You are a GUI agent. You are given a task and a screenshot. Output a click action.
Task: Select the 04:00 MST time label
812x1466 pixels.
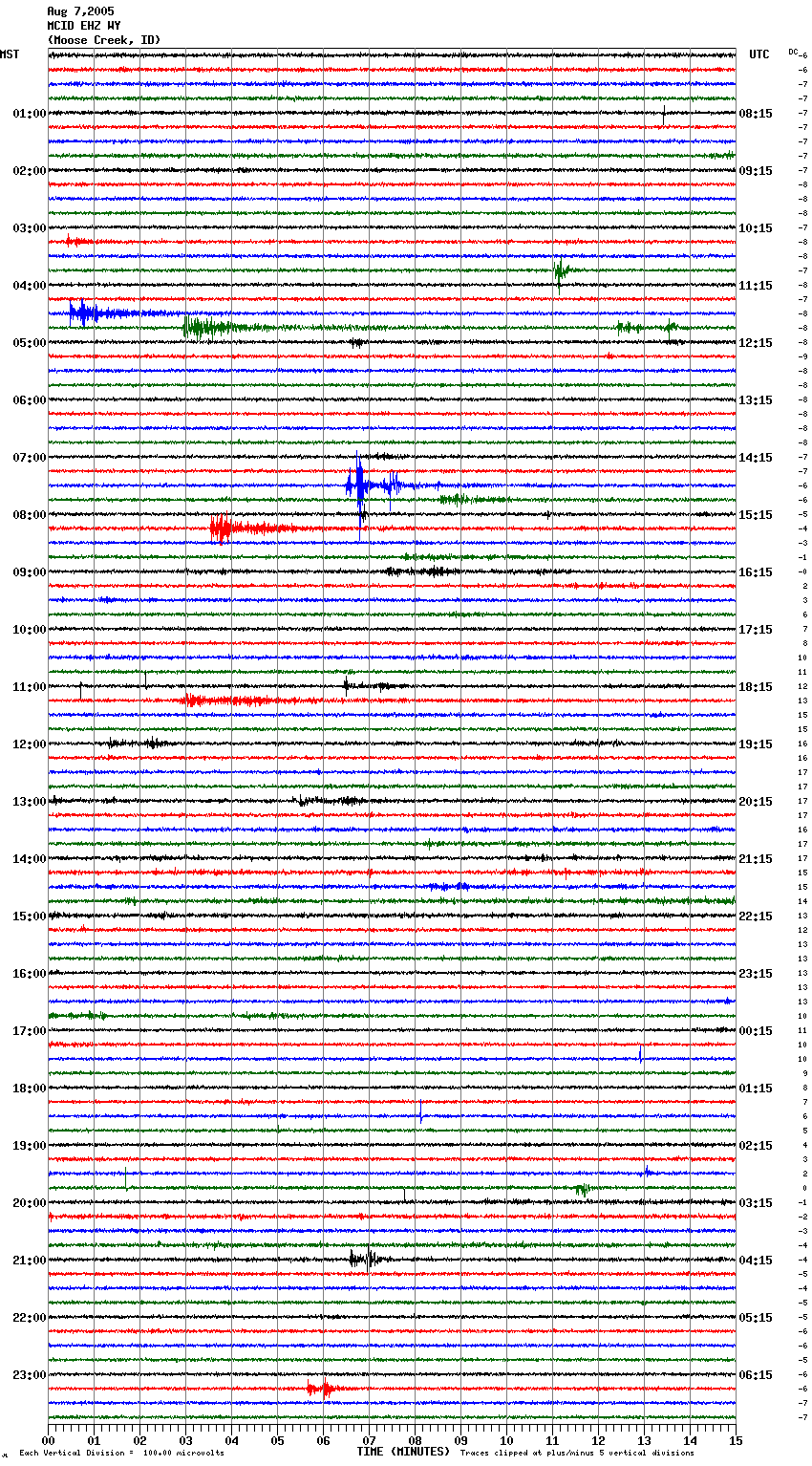tap(30, 286)
